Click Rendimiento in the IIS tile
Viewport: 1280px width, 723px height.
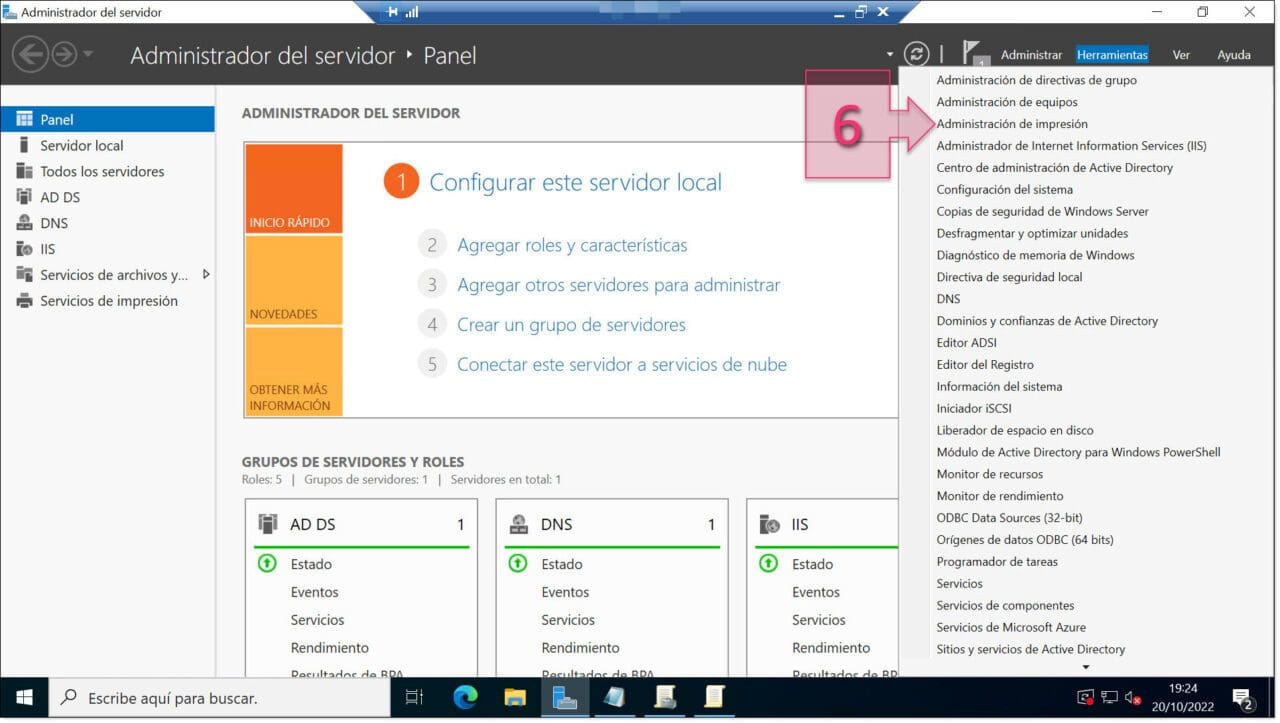pyautogui.click(x=831, y=648)
